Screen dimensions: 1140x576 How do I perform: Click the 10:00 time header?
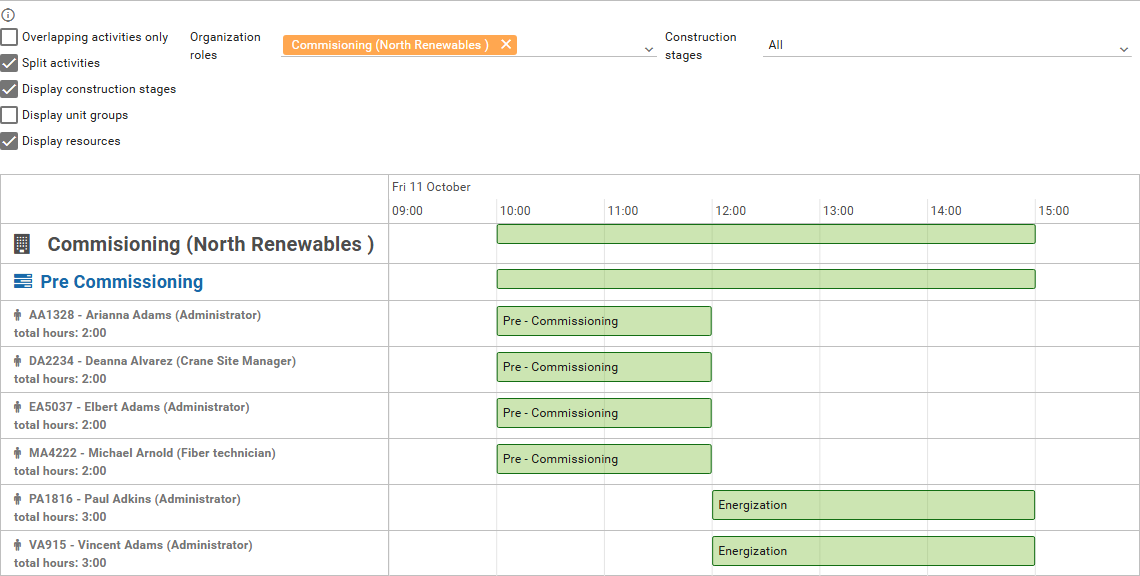(x=515, y=211)
